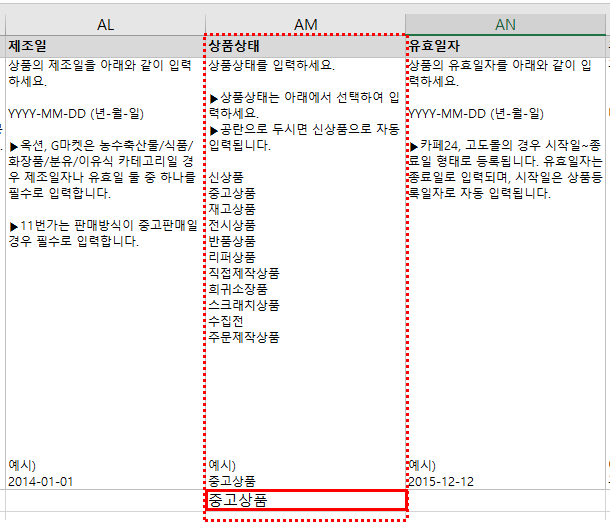Select the red-bordered 중고상품 input cell
Image resolution: width=610 pixels, height=522 pixels.
coord(305,500)
